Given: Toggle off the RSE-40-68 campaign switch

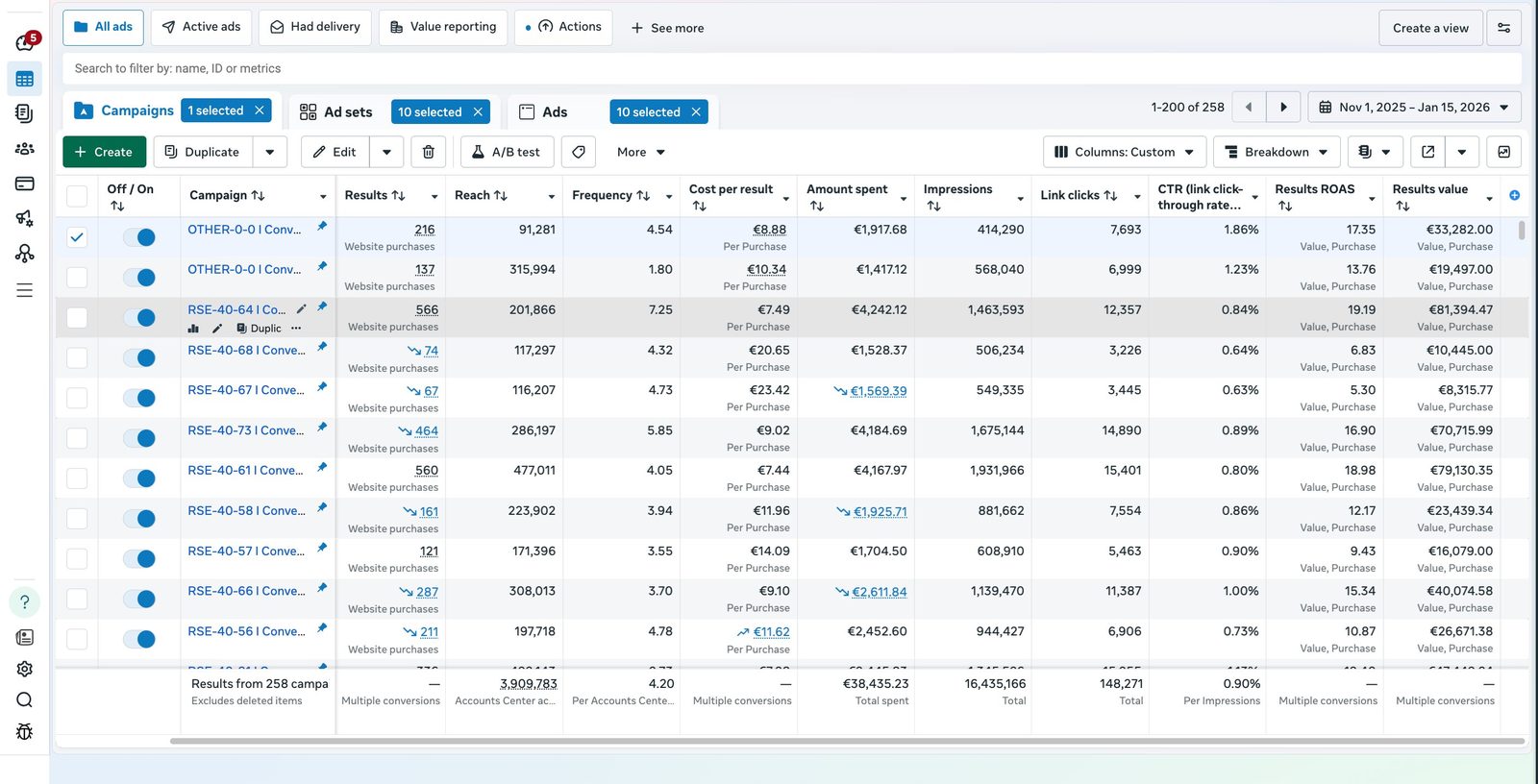Looking at the screenshot, I should 139,357.
